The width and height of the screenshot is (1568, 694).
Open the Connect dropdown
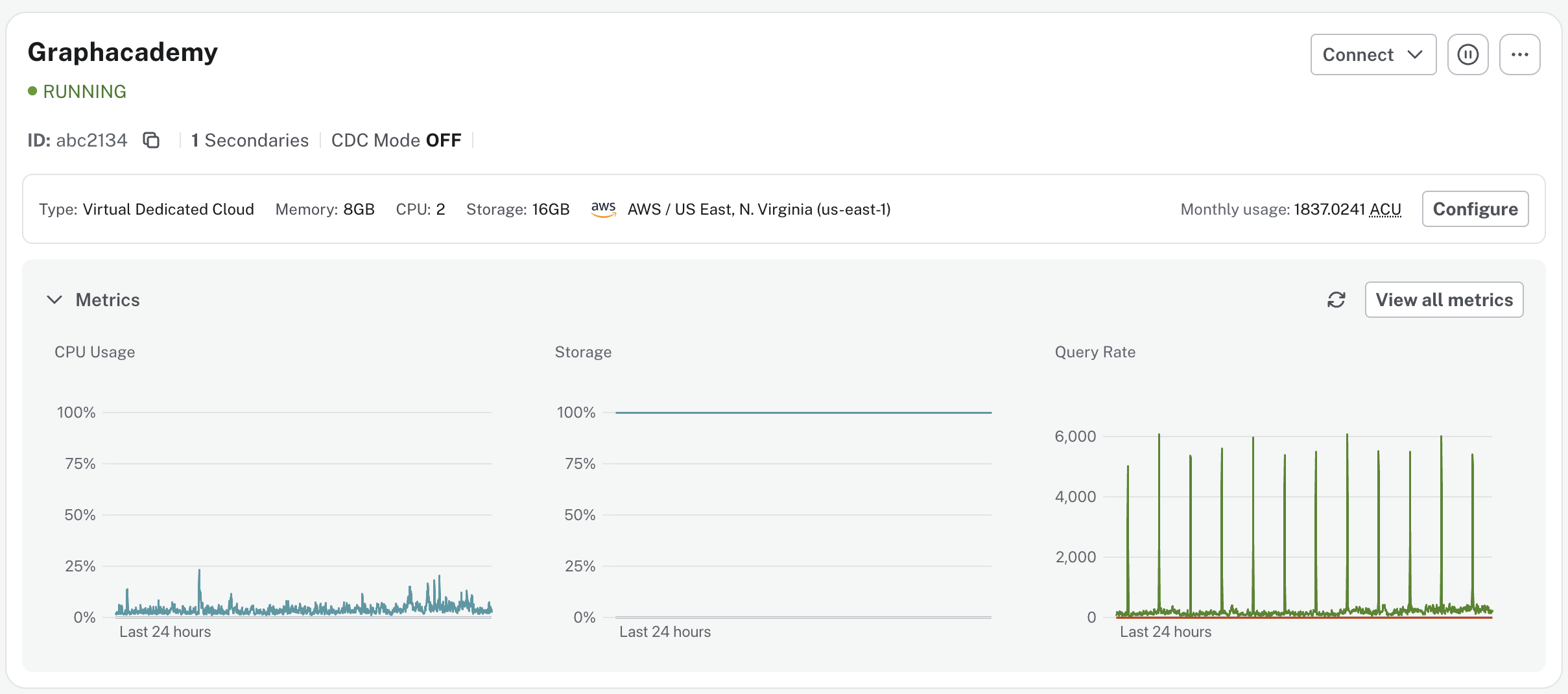point(1372,54)
